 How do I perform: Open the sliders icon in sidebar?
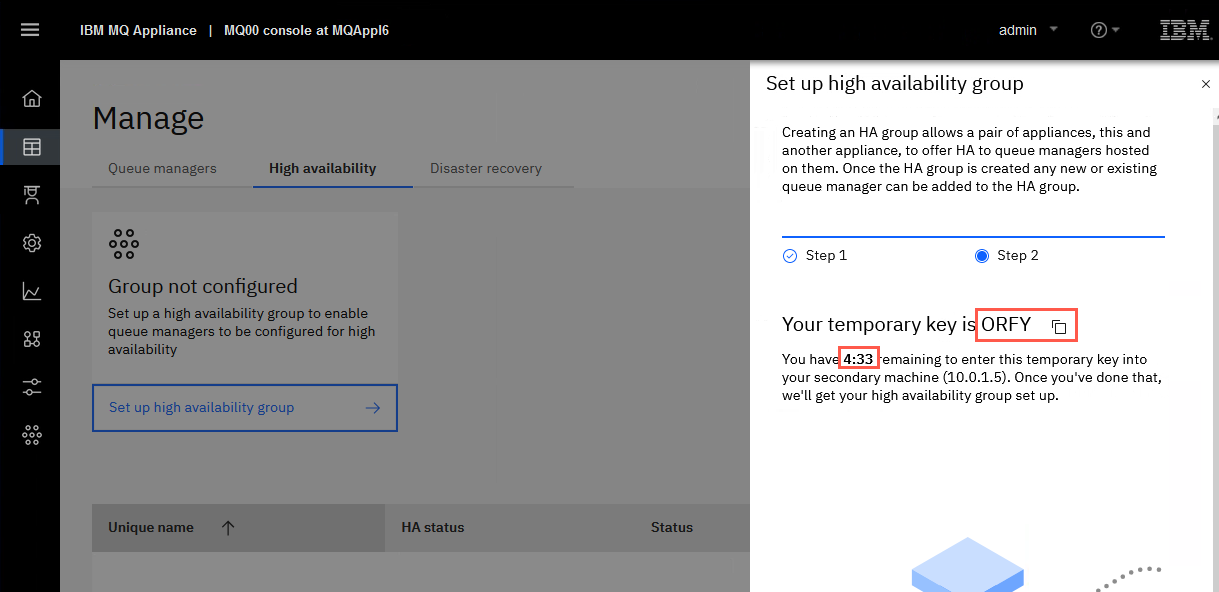click(x=32, y=387)
